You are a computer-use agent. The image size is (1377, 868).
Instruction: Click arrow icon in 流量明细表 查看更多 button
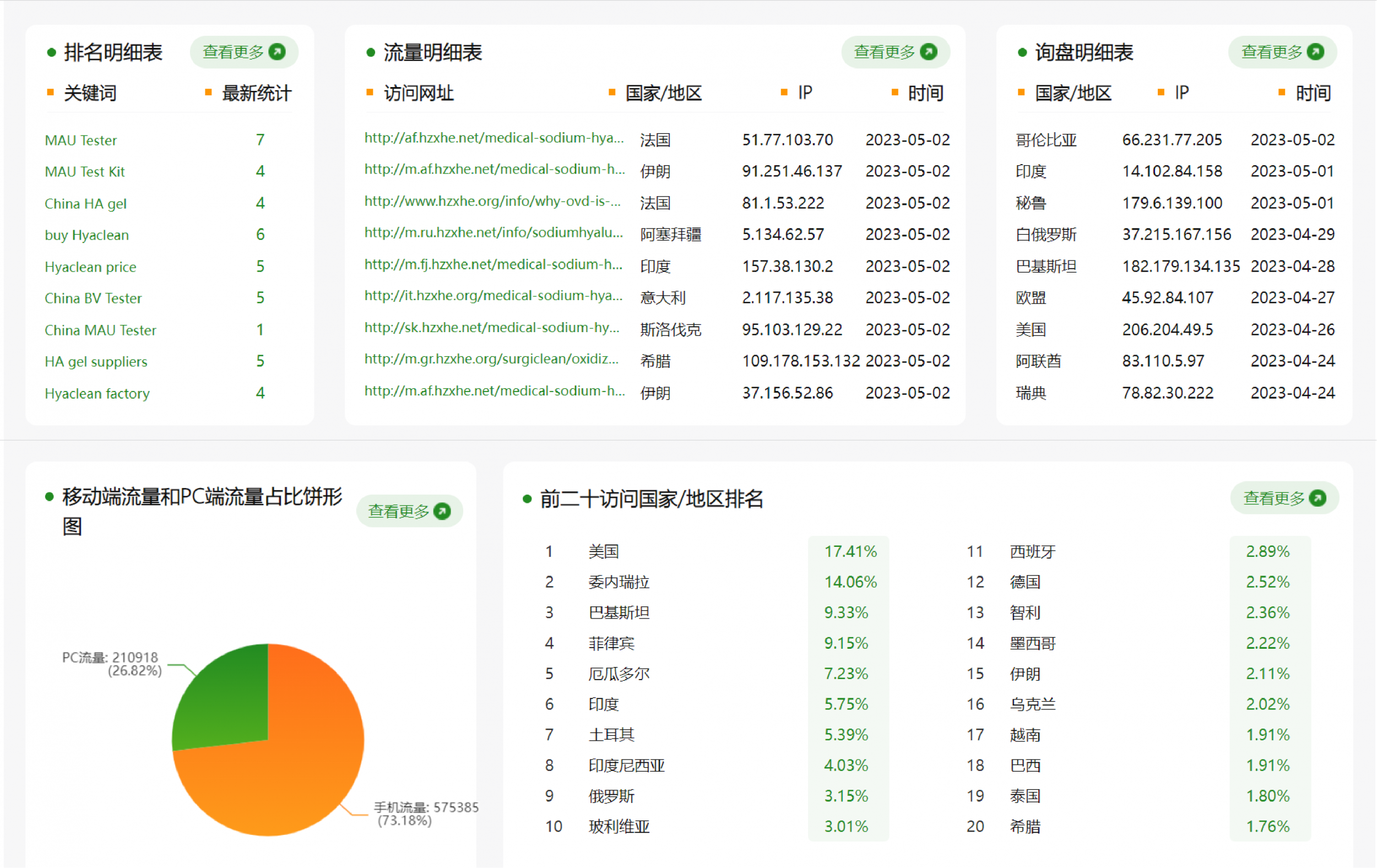pyautogui.click(x=929, y=52)
